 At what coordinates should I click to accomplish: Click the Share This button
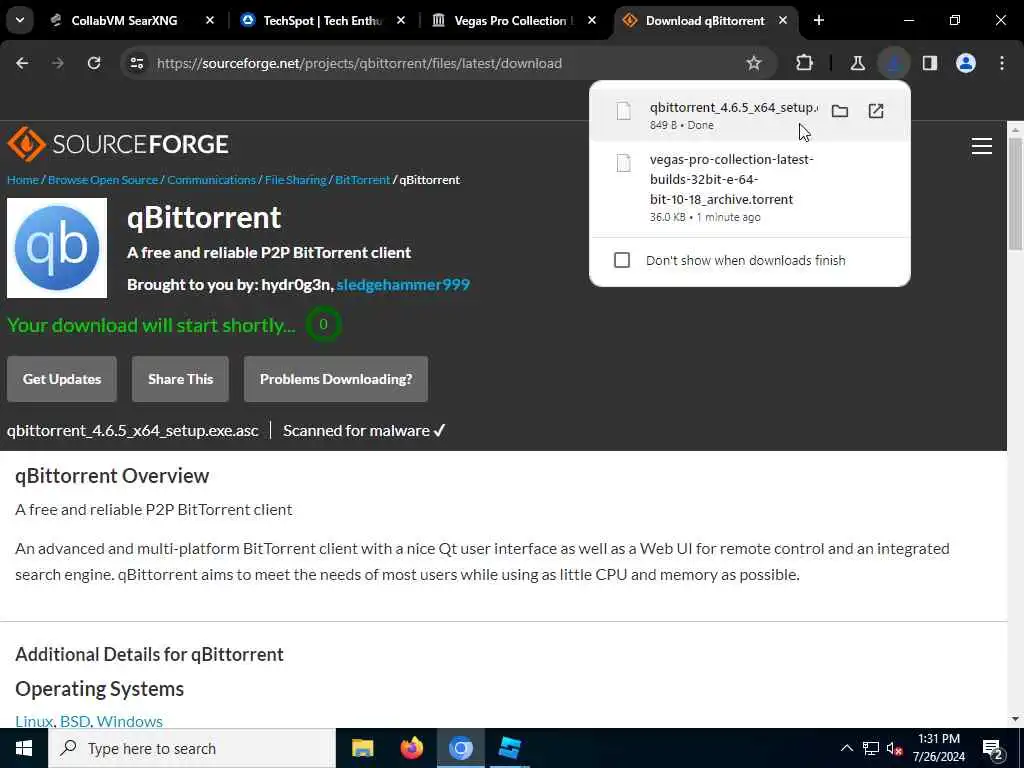click(180, 379)
